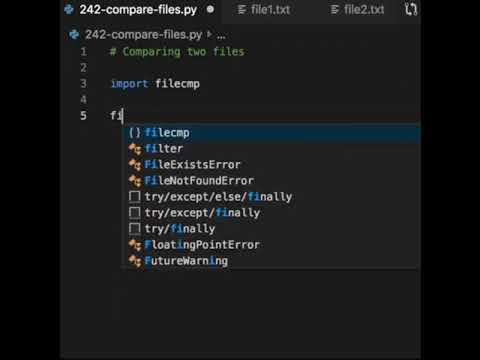
Task: Click the class icon beside FutureWarning
Action: [x=135, y=261]
